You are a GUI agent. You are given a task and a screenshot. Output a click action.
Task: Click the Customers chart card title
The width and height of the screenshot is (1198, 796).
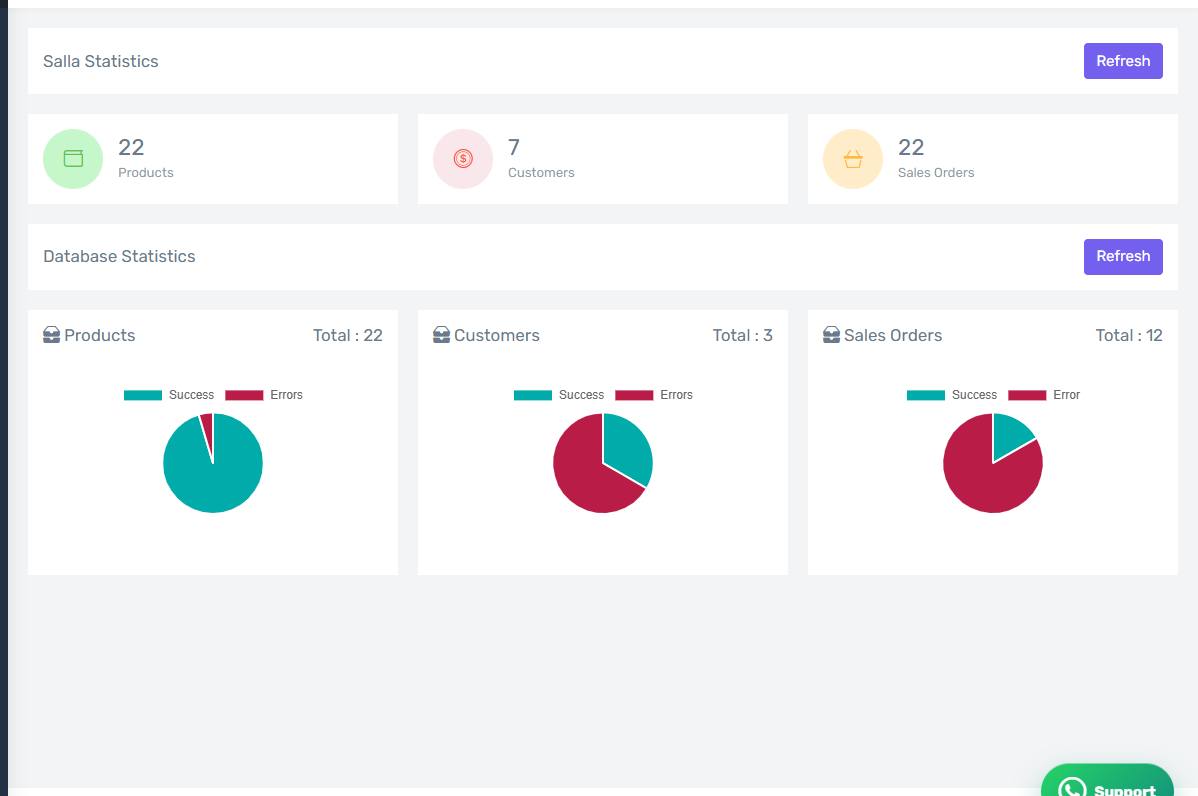497,335
